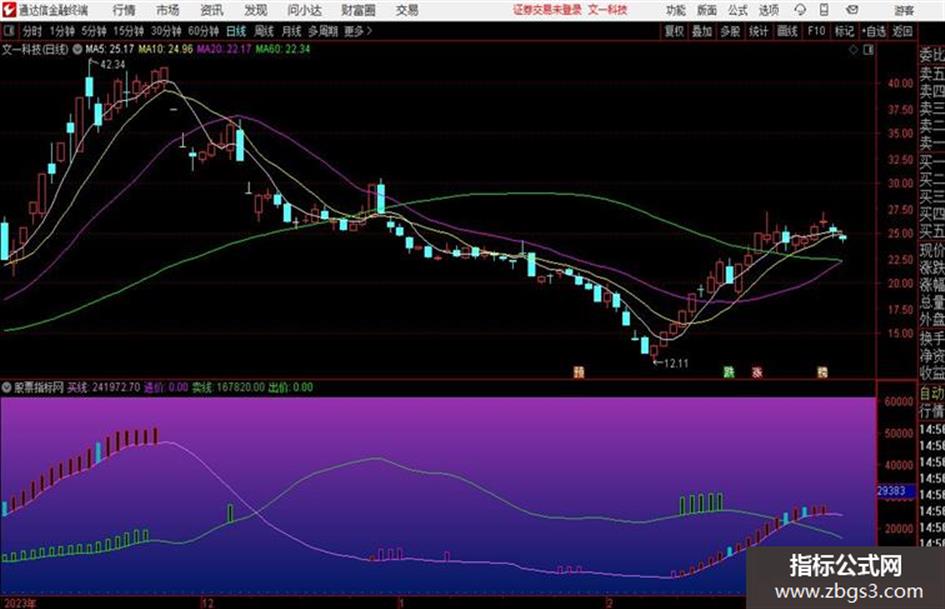Click the 叠加 overlay button

(x=702, y=31)
